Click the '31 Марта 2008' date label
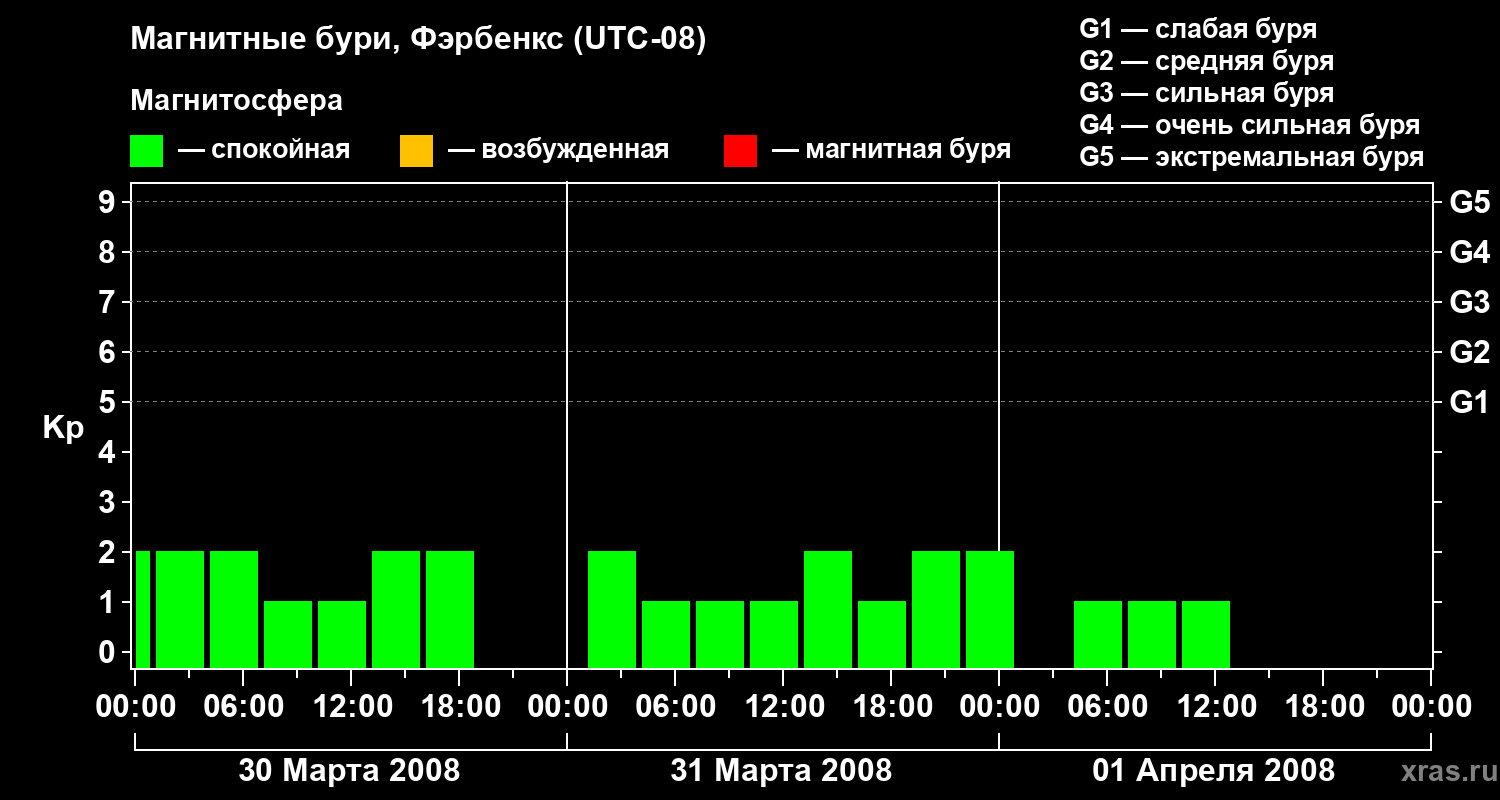The height and width of the screenshot is (800, 1500). 781,770
